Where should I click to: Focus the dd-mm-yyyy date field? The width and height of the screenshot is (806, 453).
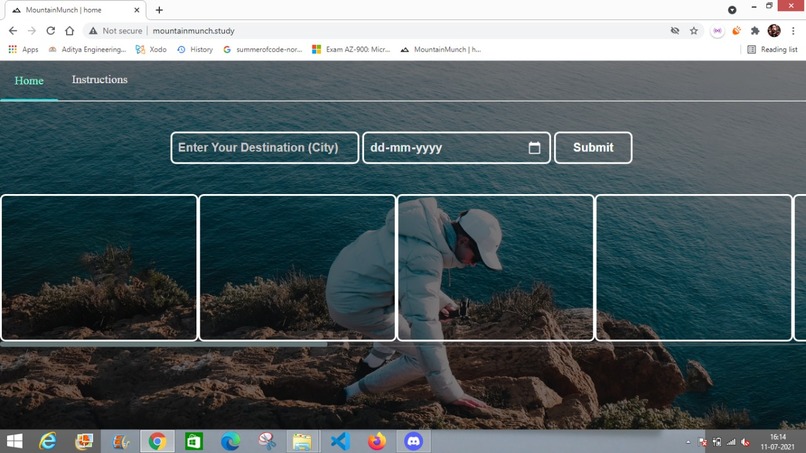pyautogui.click(x=456, y=148)
